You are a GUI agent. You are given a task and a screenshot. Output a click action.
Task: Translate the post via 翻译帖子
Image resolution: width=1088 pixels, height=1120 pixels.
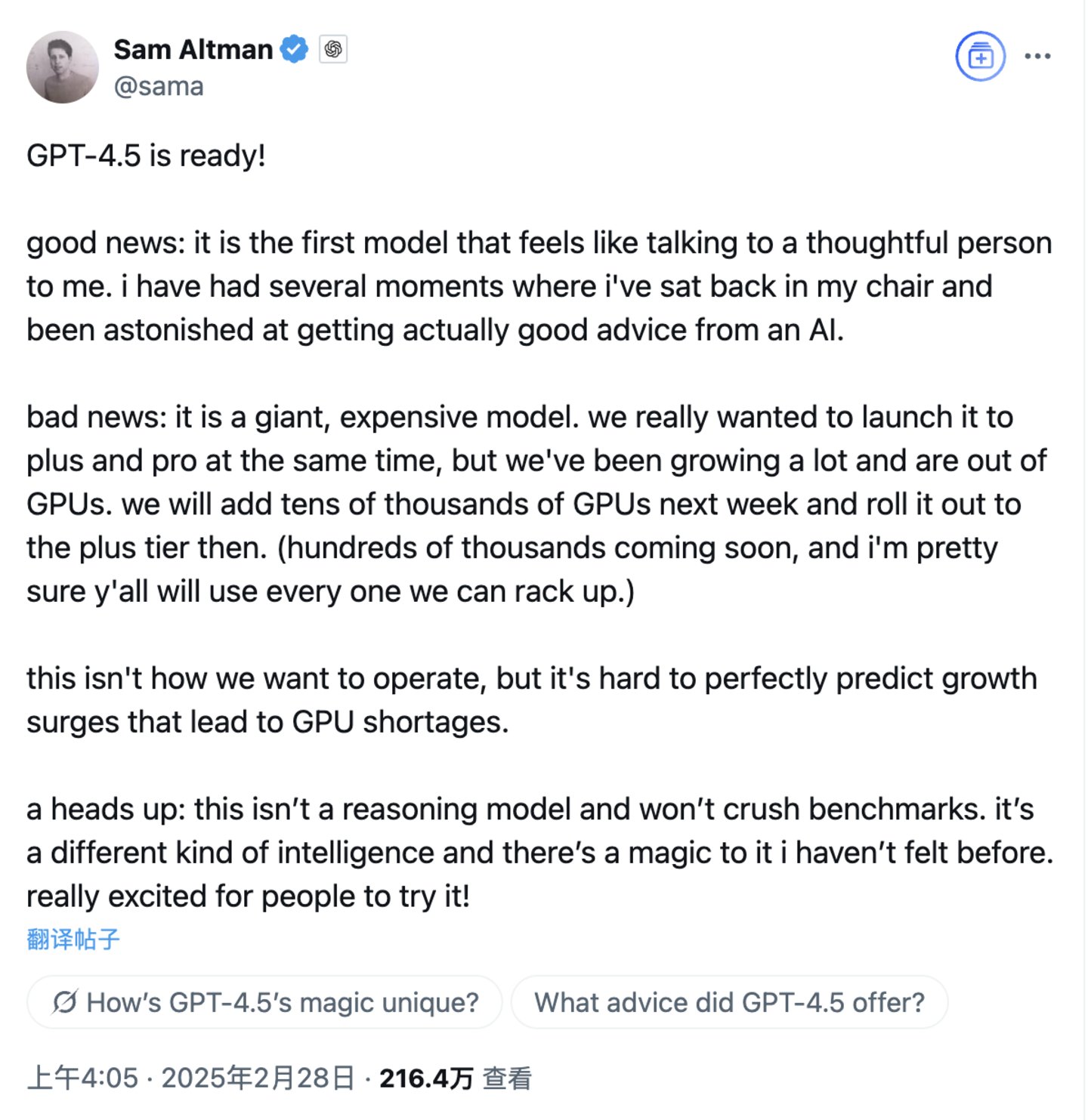tap(73, 939)
